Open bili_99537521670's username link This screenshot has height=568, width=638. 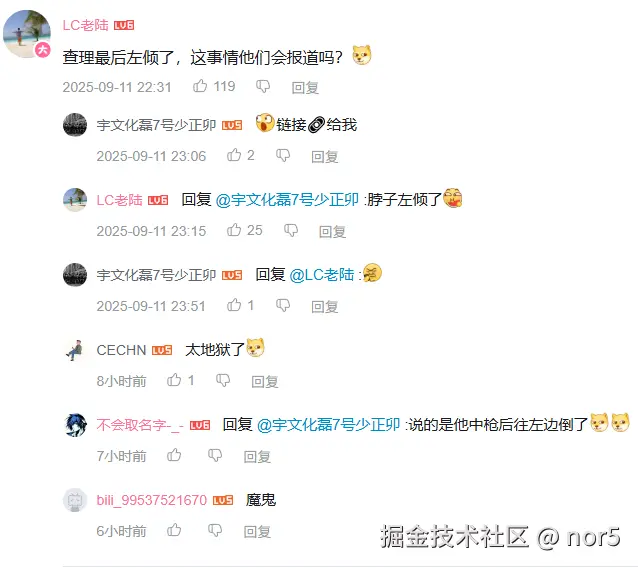click(x=152, y=500)
